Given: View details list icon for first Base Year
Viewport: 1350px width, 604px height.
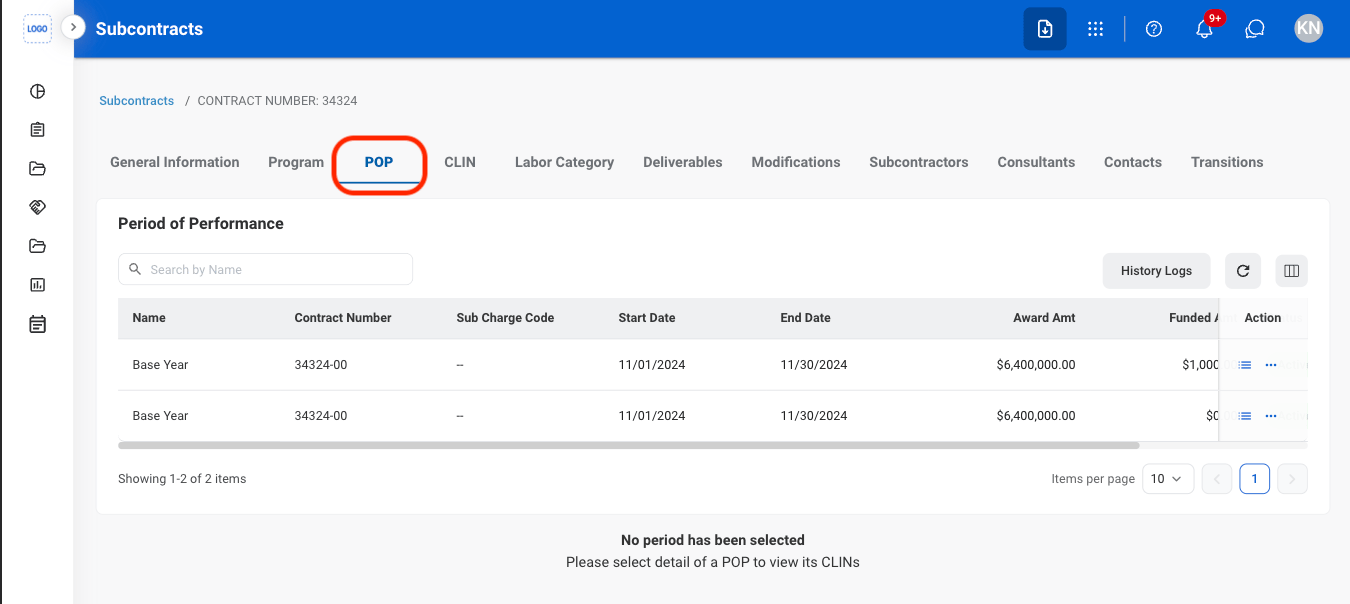Looking at the screenshot, I should tap(1245, 365).
